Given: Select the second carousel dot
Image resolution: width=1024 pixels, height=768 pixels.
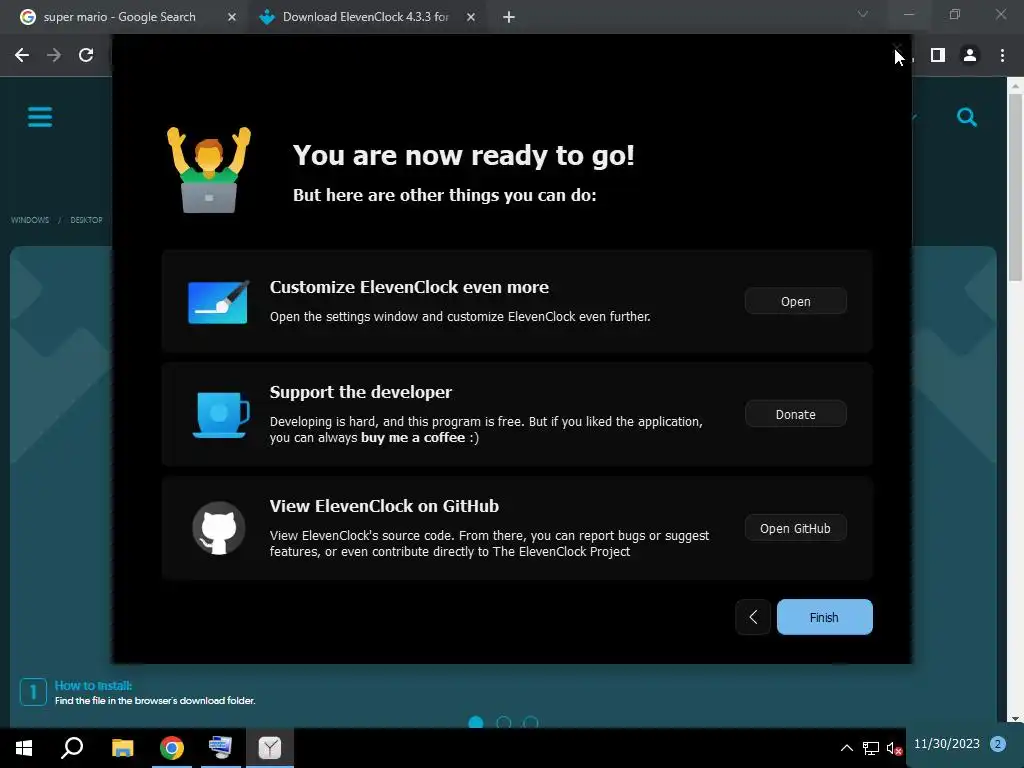Looking at the screenshot, I should pyautogui.click(x=504, y=722).
